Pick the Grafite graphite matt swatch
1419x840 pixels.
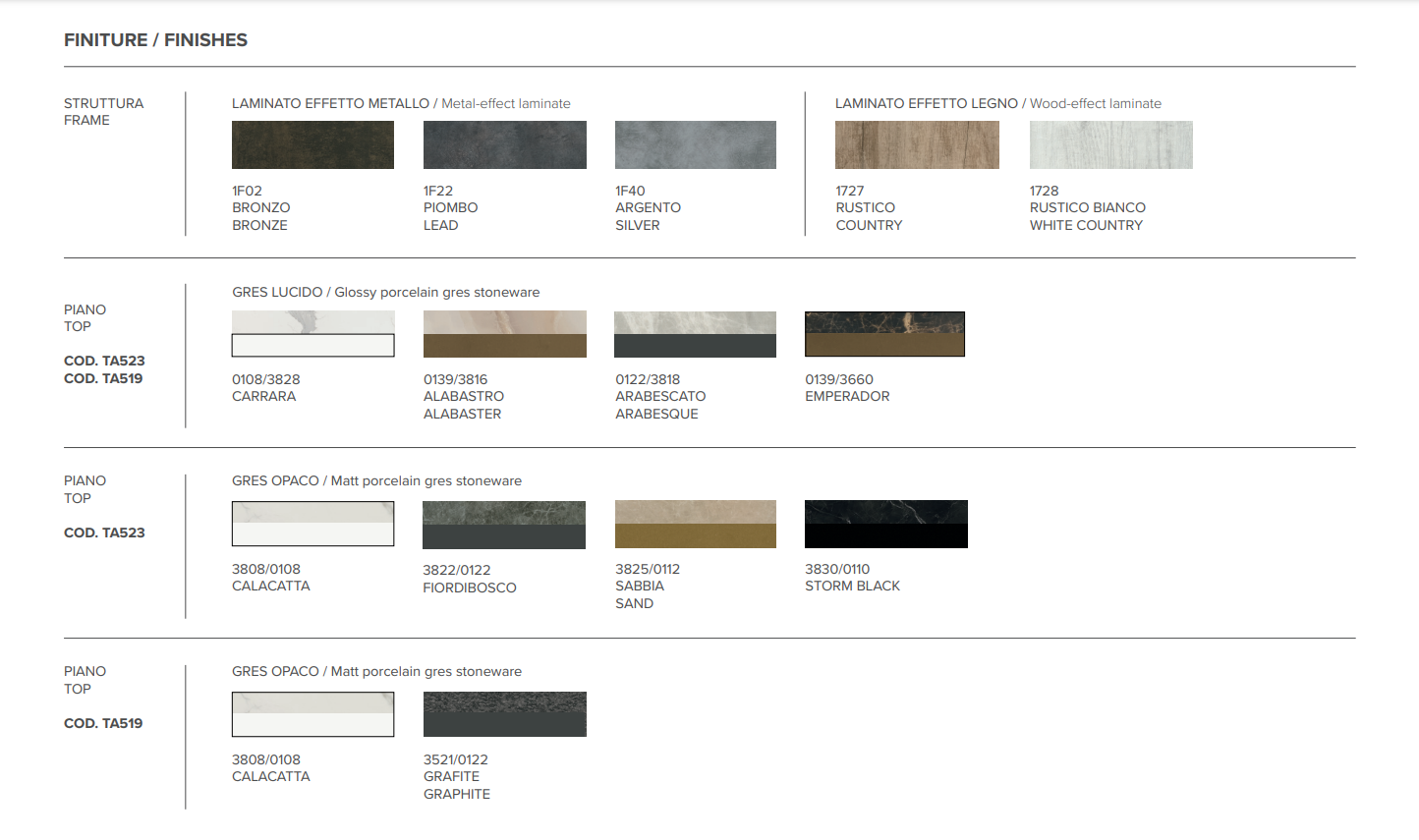pos(504,714)
